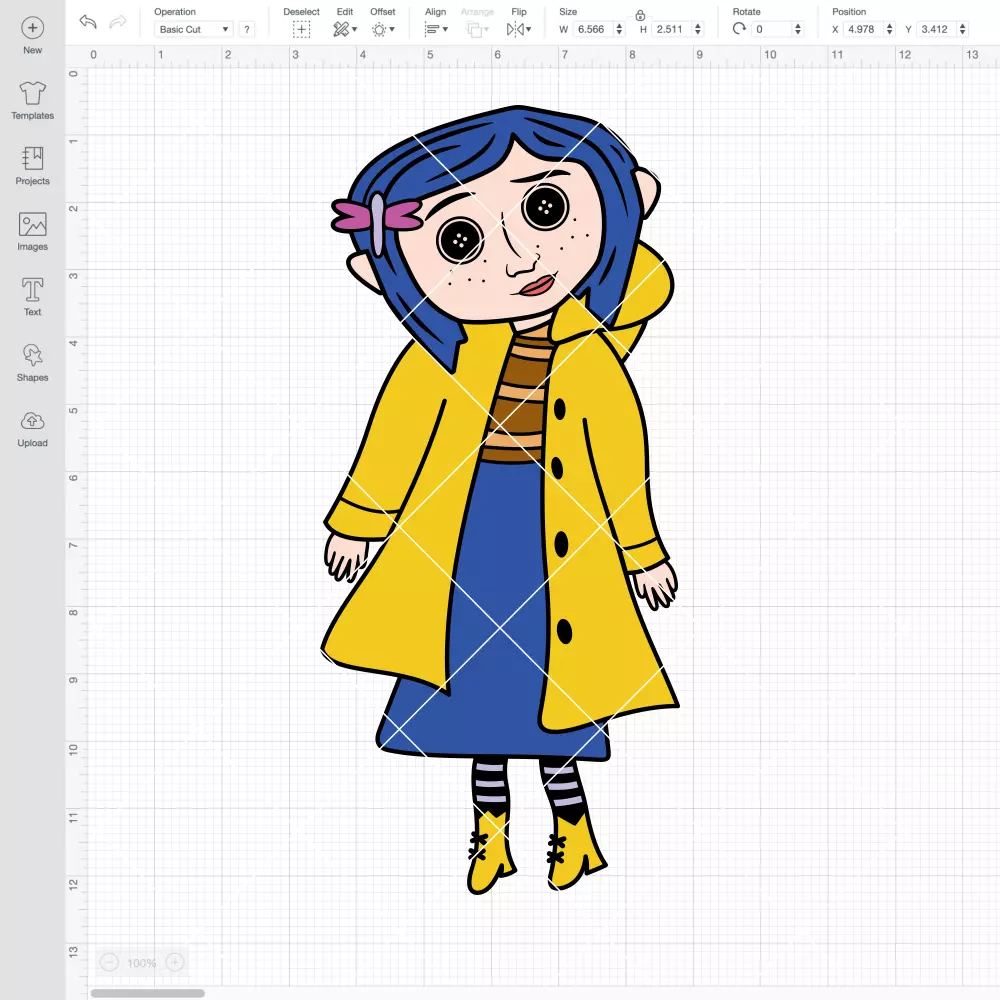
Task: Click the Operation label
Action: [x=175, y=11]
